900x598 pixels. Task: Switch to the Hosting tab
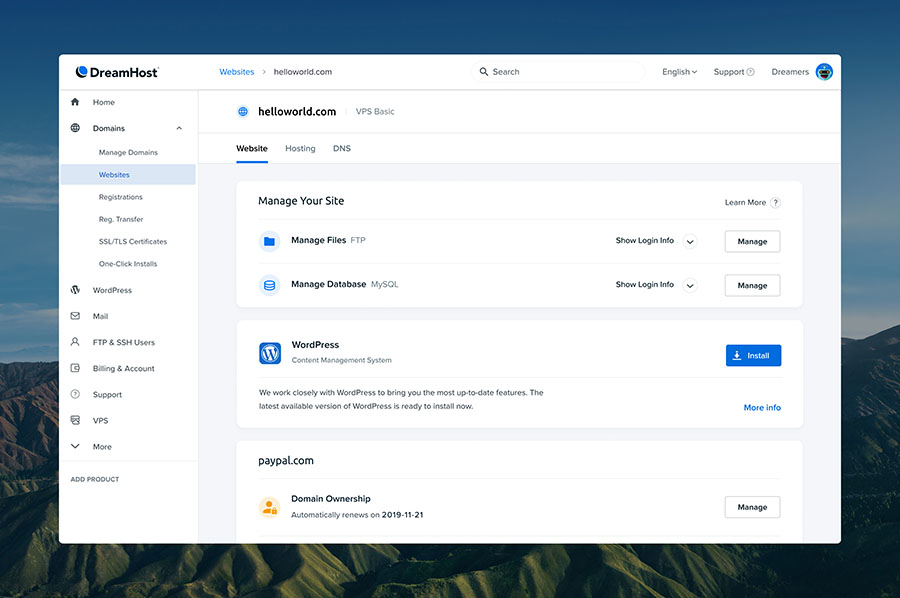[300, 148]
